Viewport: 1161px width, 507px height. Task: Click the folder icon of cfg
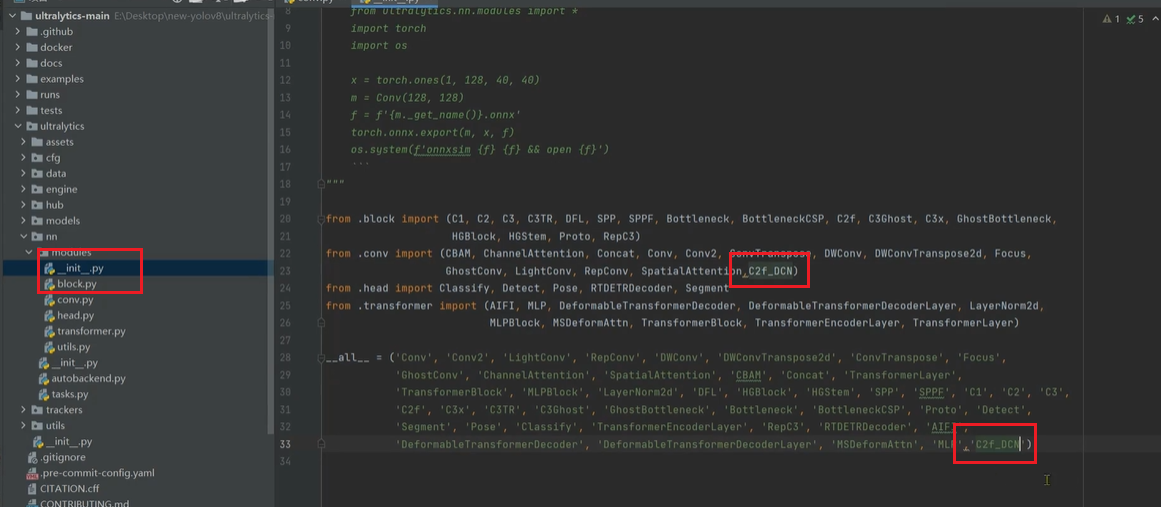click(x=38, y=158)
